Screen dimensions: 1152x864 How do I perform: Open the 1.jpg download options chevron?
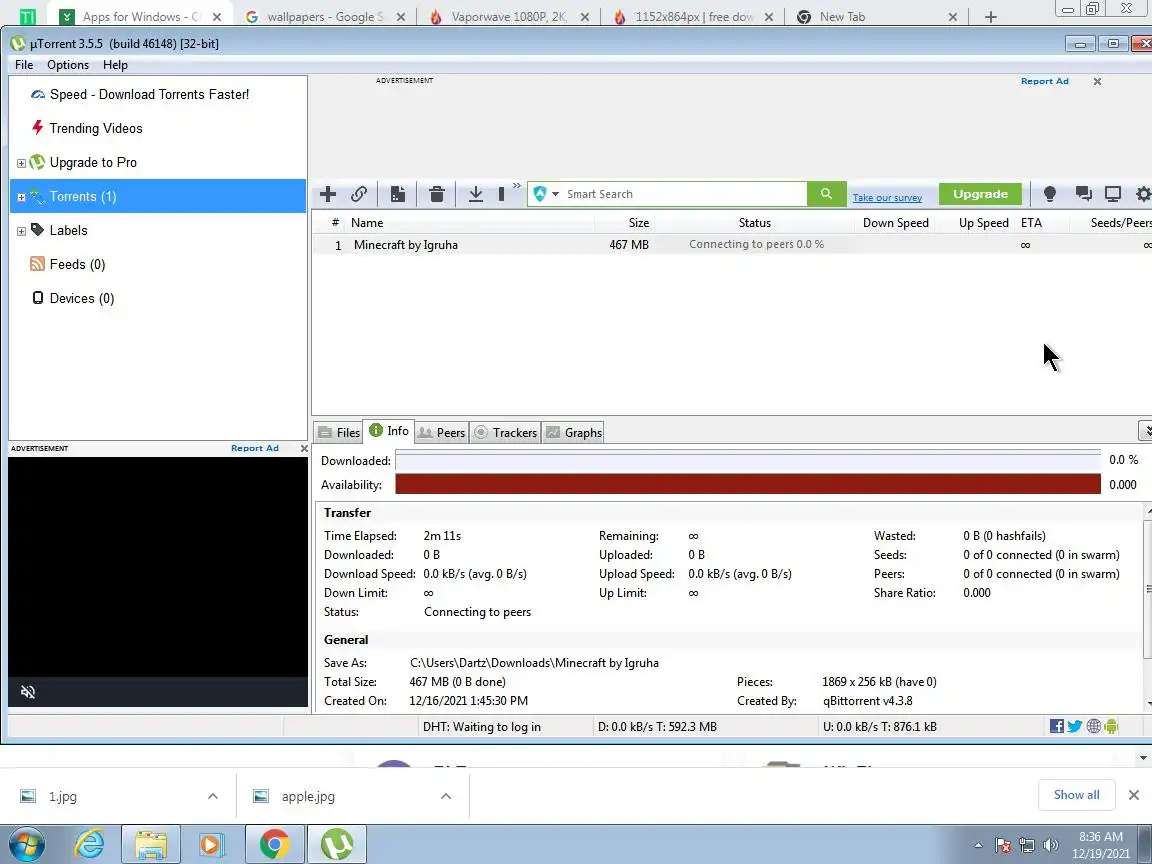pos(212,796)
